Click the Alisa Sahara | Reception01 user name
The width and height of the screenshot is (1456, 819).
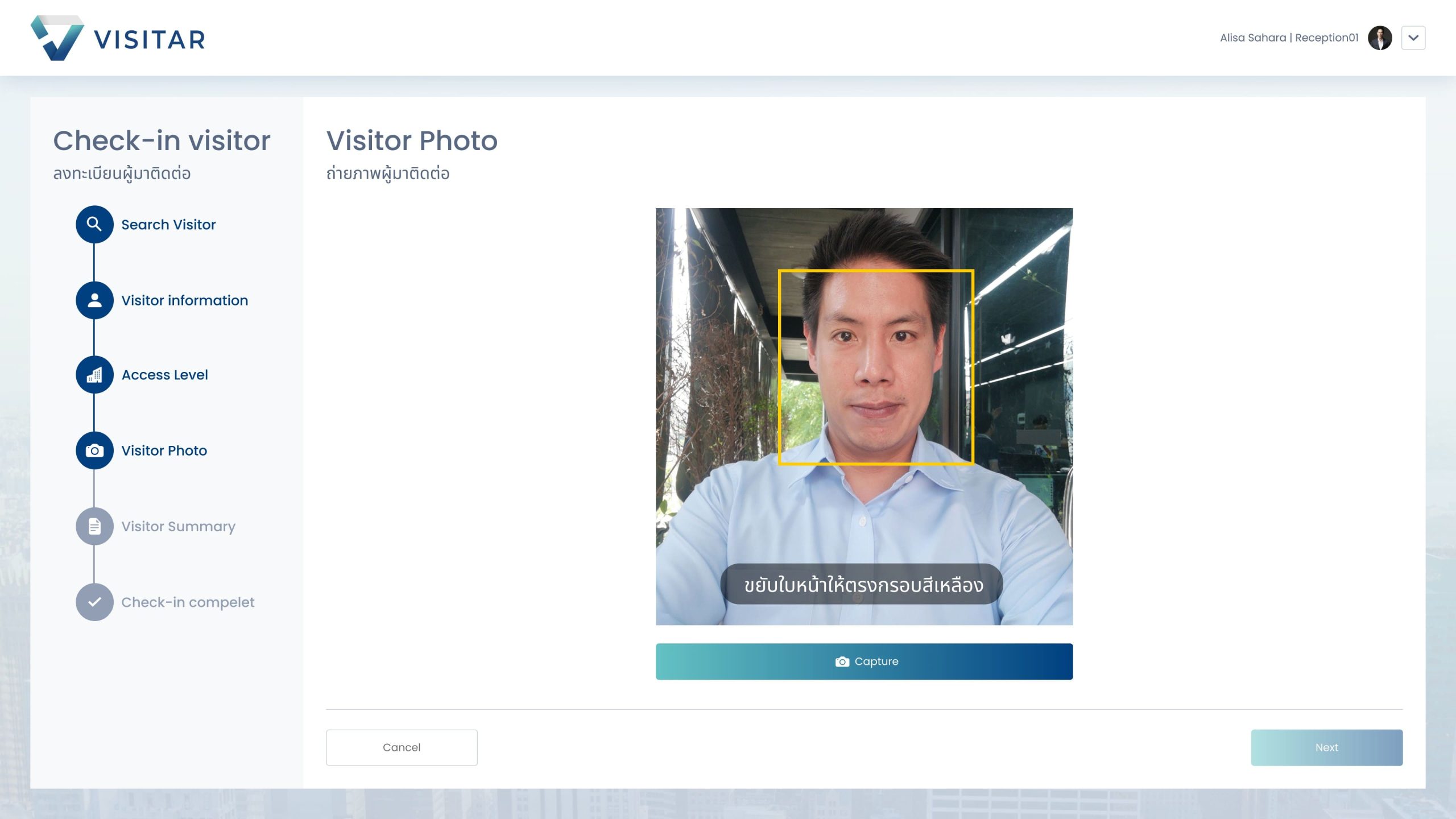pyautogui.click(x=1289, y=38)
